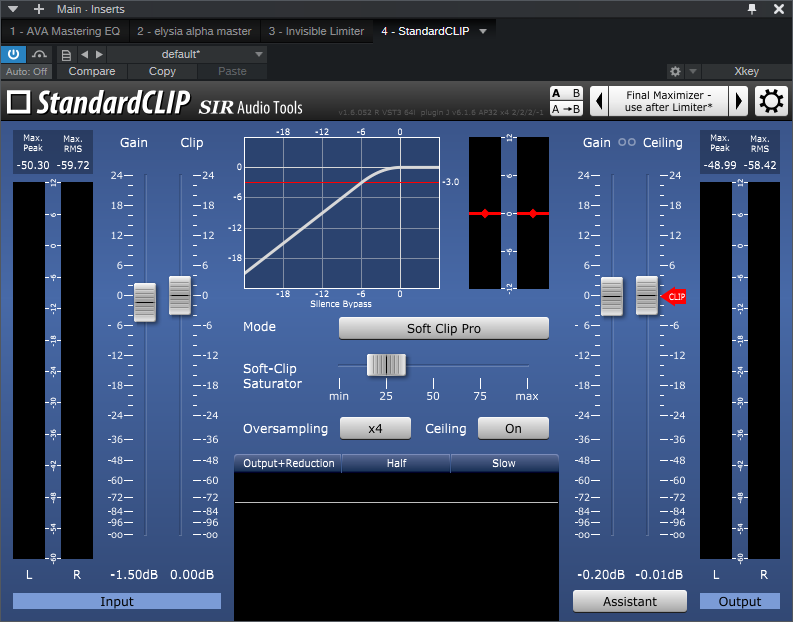Toggle Auto: Off automation mode
The width and height of the screenshot is (793, 622).
tap(26, 71)
